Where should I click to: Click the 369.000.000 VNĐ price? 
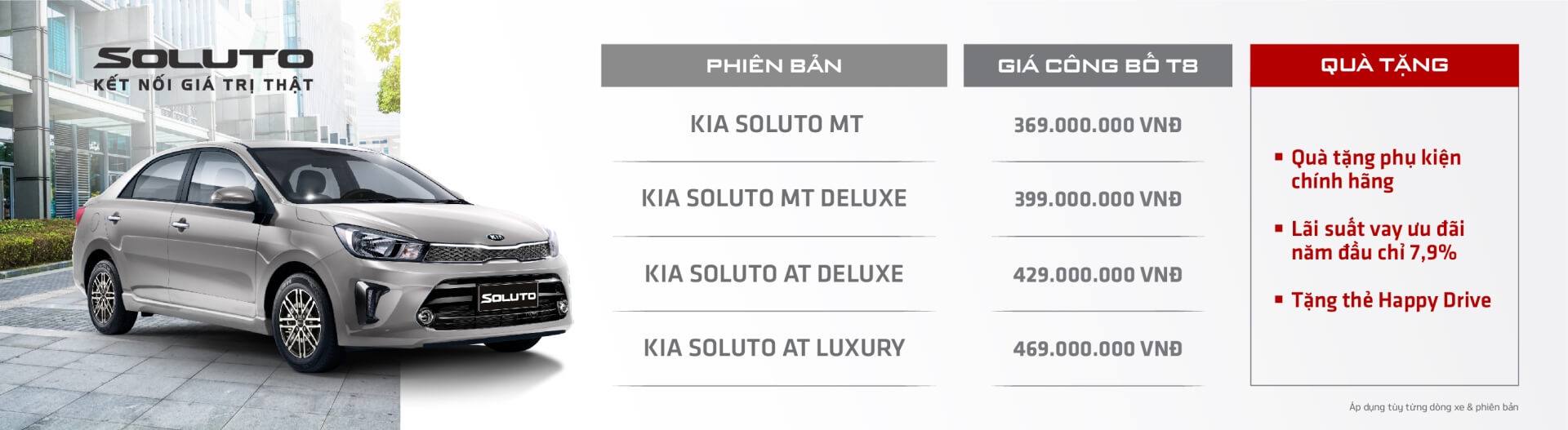(1097, 125)
